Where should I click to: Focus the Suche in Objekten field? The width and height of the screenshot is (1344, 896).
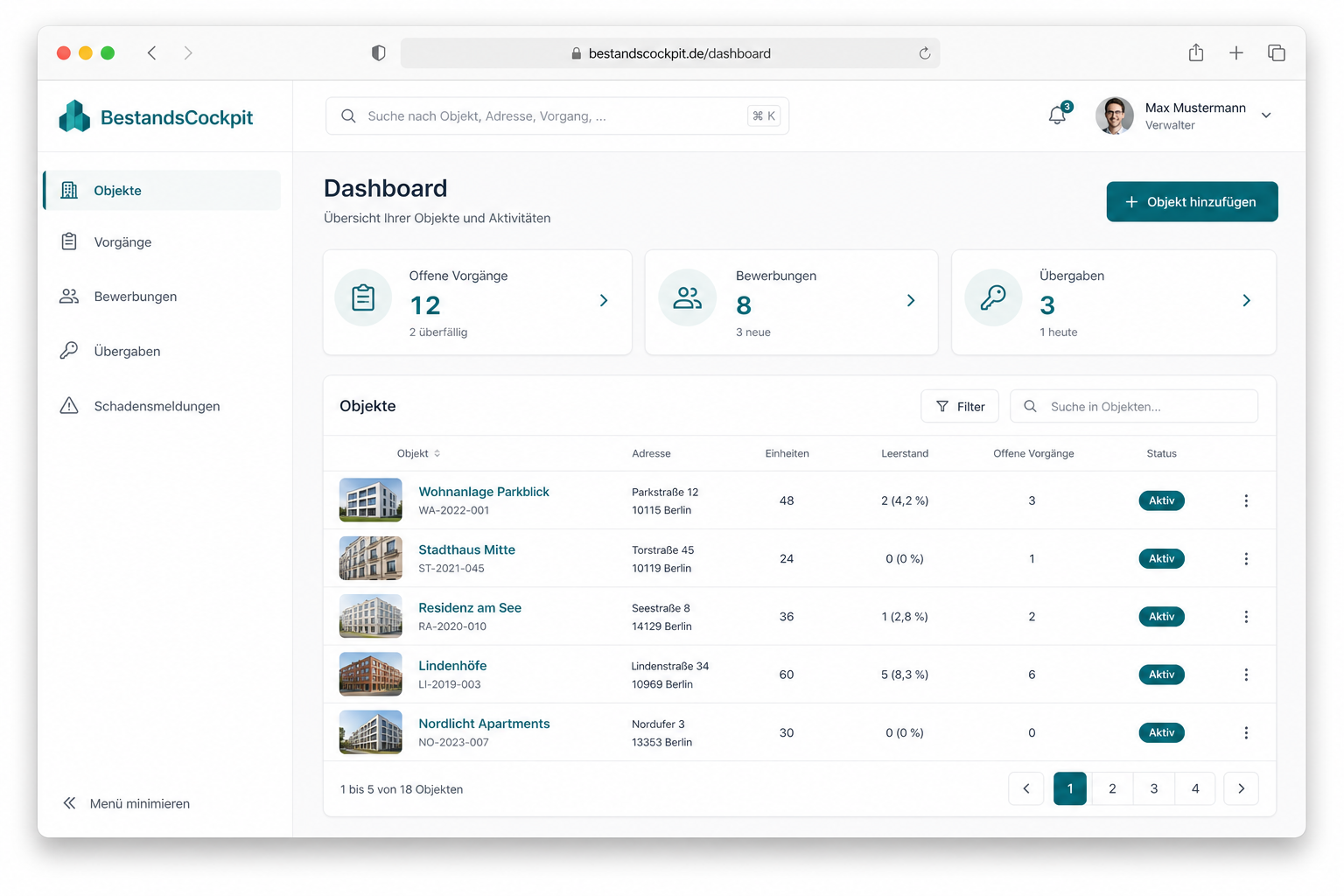(1134, 406)
